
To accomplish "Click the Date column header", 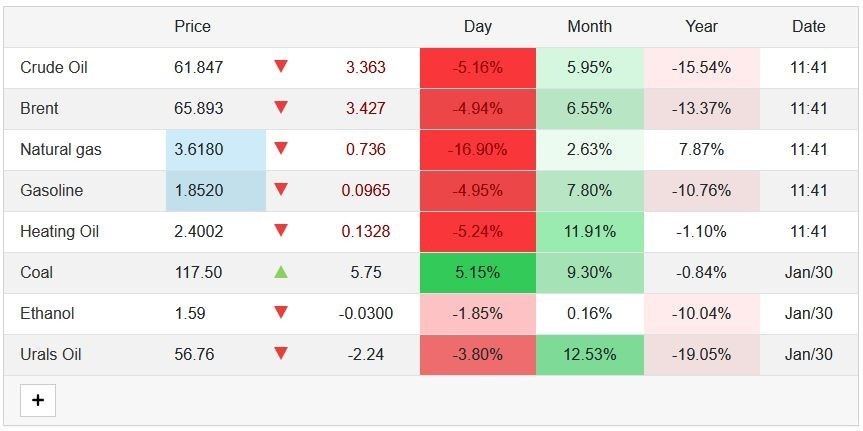I will tap(808, 27).
